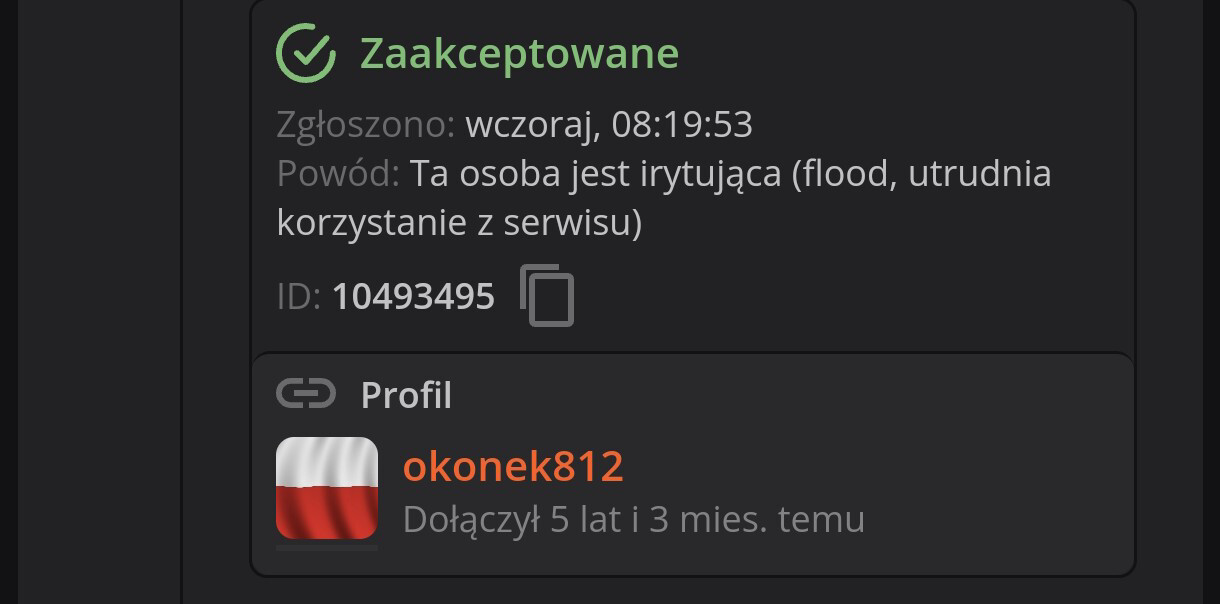This screenshot has height=604, width=1220.
Task: Click the Zaakceptowane status heading
Action: pos(519,54)
